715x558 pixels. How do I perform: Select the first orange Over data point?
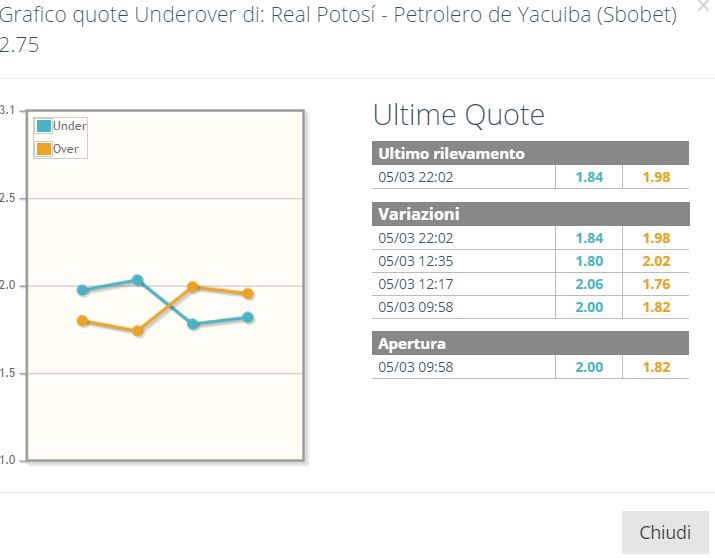pos(83,321)
